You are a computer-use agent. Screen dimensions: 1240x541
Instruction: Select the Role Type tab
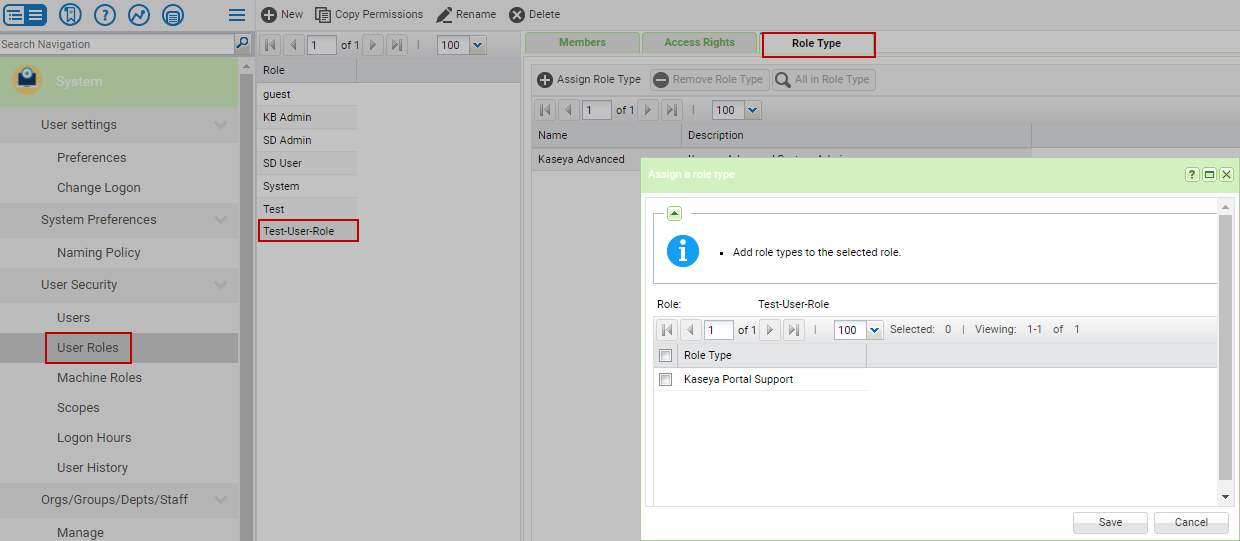tap(817, 44)
